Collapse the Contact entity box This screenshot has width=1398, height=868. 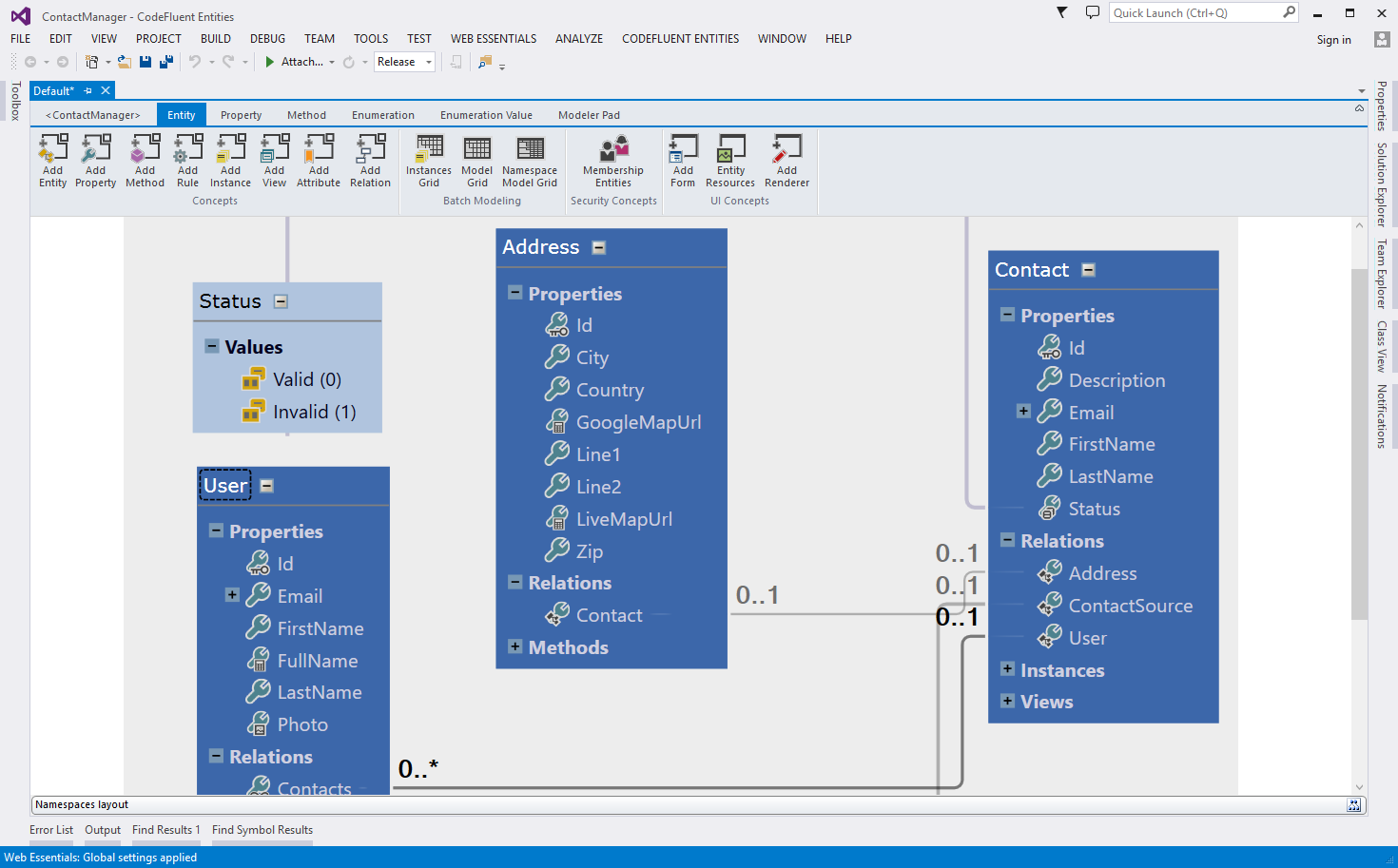coord(1089,270)
